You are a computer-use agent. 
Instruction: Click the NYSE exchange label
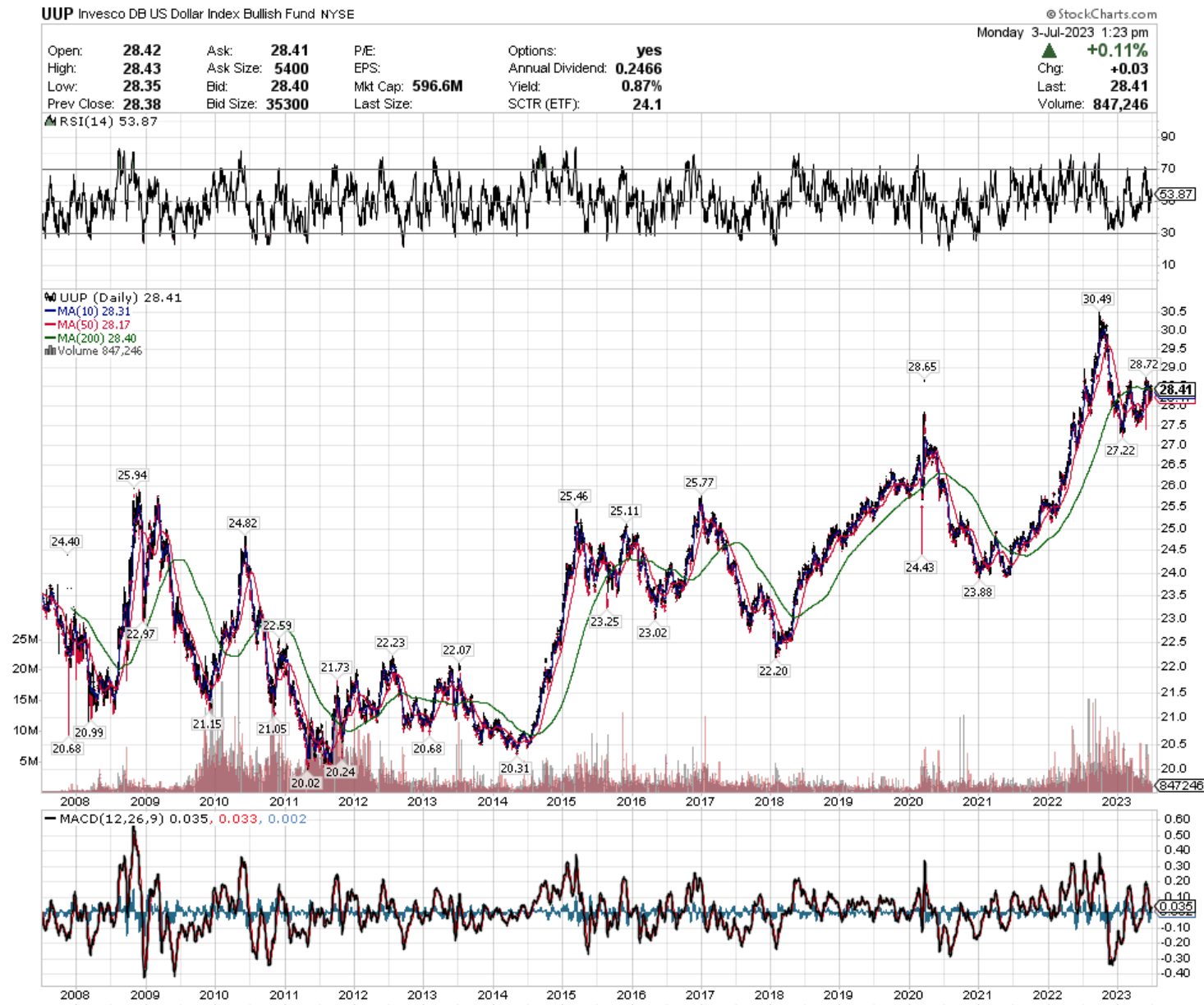tap(337, 15)
